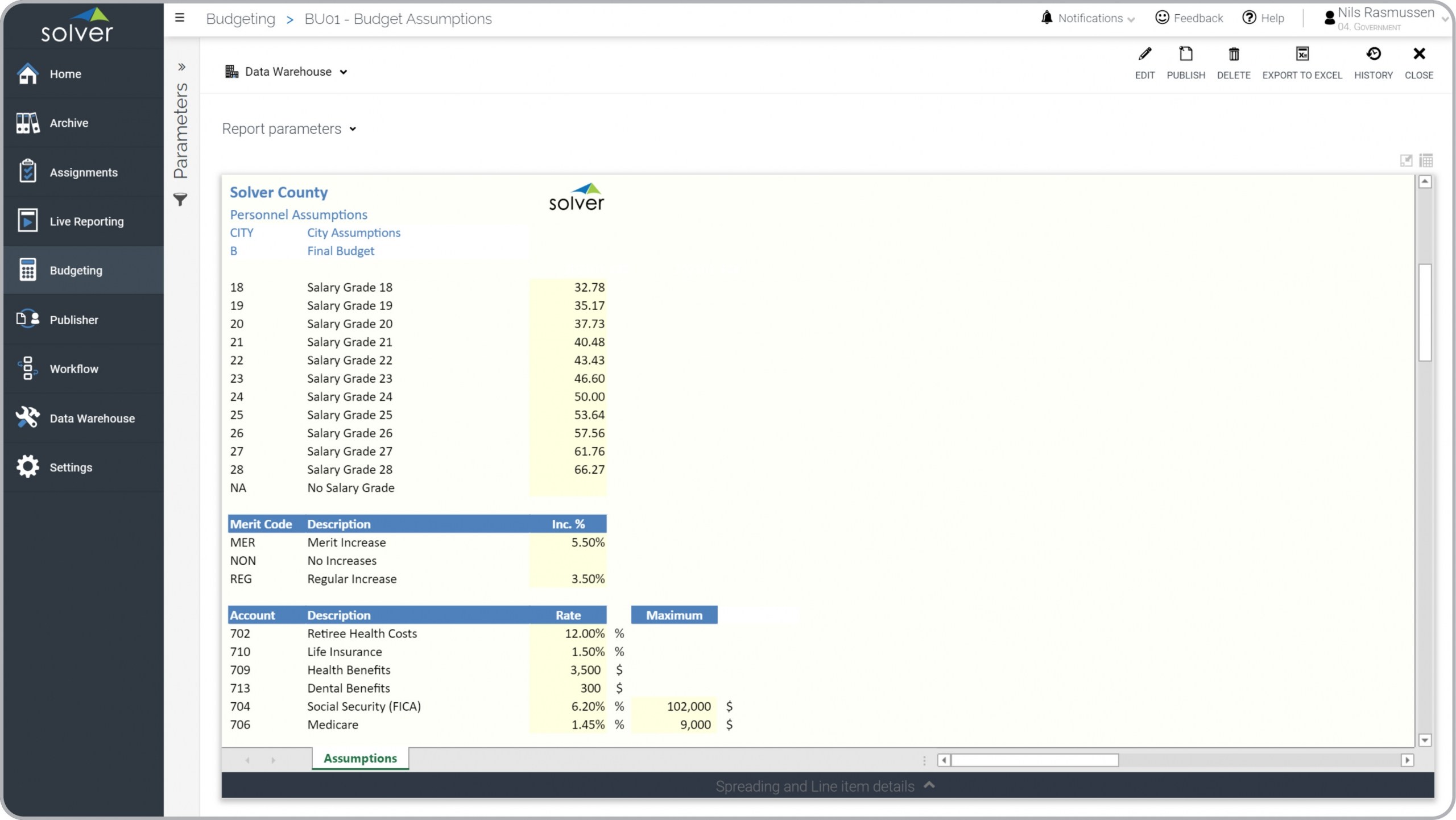The width and height of the screenshot is (1456, 820).
Task: Click the grid view icon above the report
Action: pos(1426,161)
